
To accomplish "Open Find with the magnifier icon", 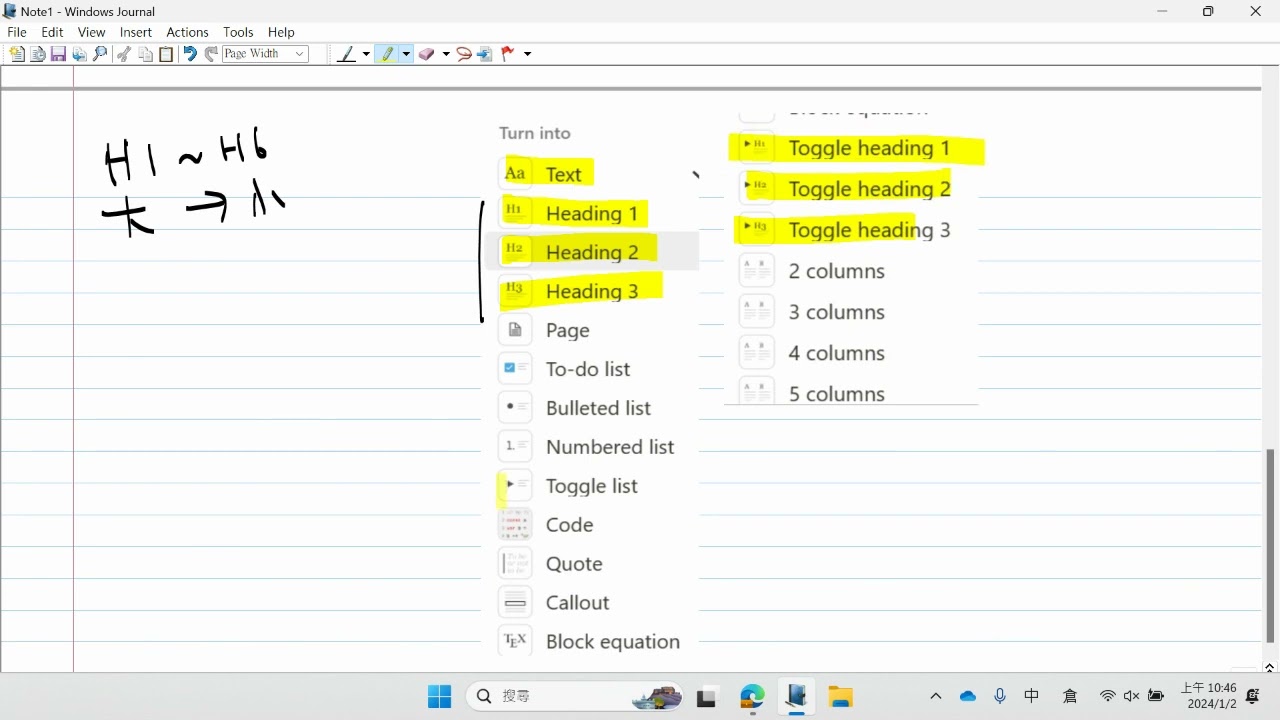I will (x=100, y=54).
